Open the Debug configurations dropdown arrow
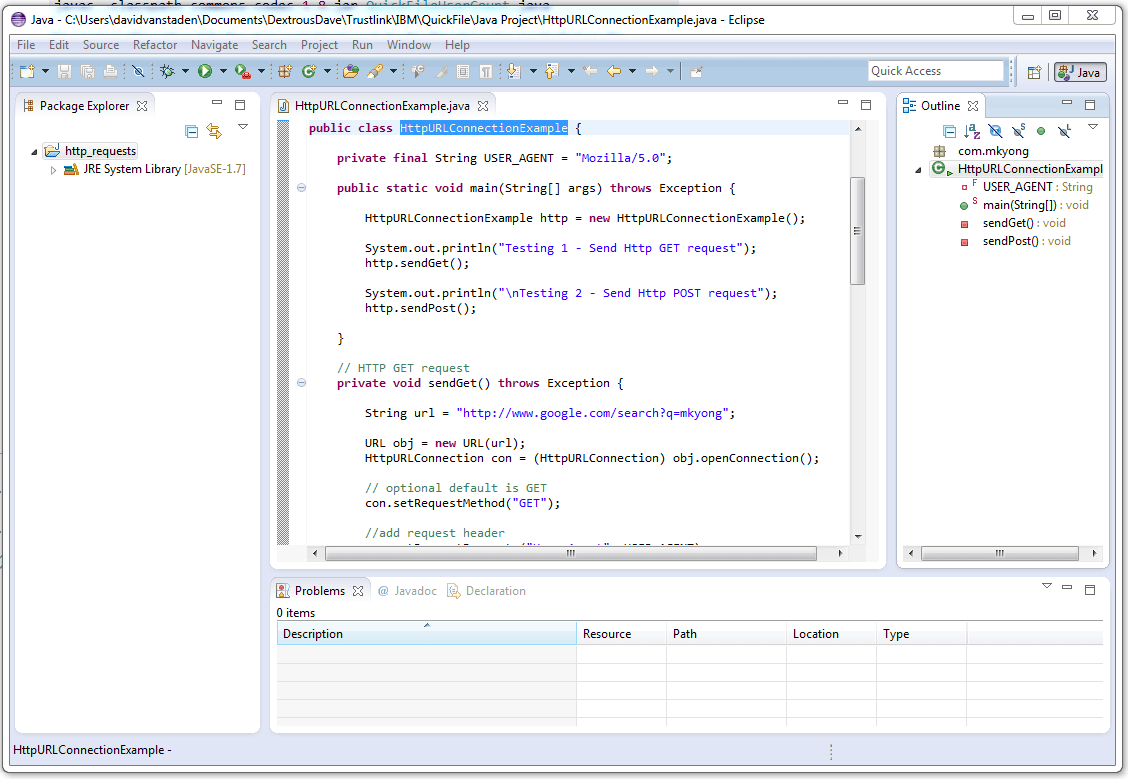The width and height of the screenshot is (1128, 779). [x=185, y=71]
